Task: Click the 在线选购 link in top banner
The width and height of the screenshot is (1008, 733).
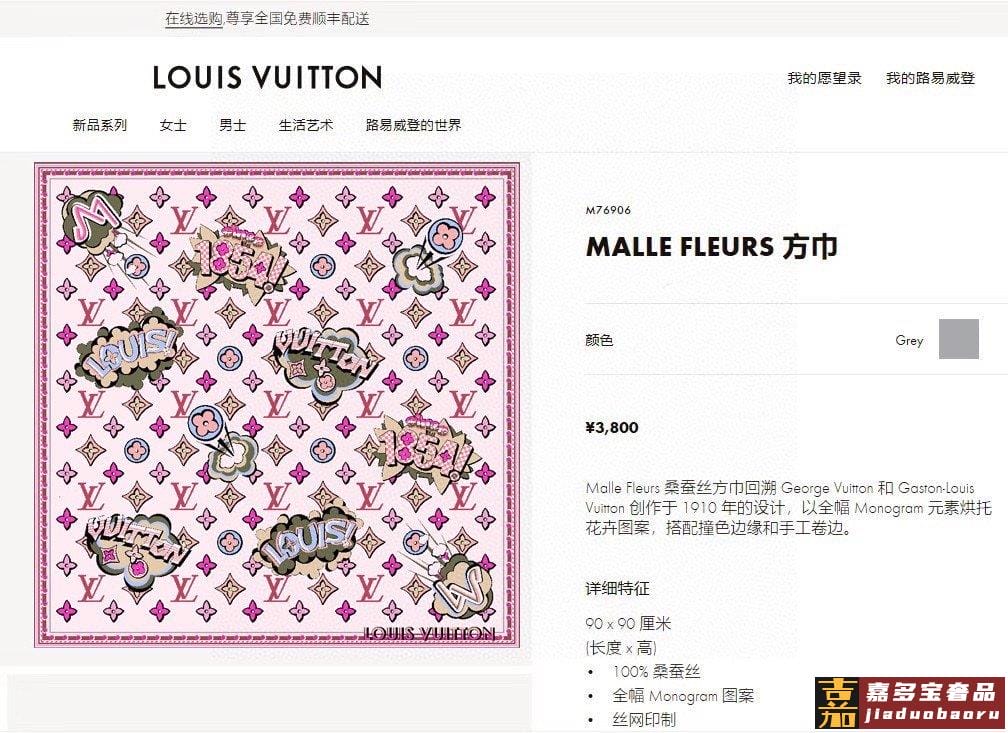Action: pyautogui.click(x=194, y=19)
